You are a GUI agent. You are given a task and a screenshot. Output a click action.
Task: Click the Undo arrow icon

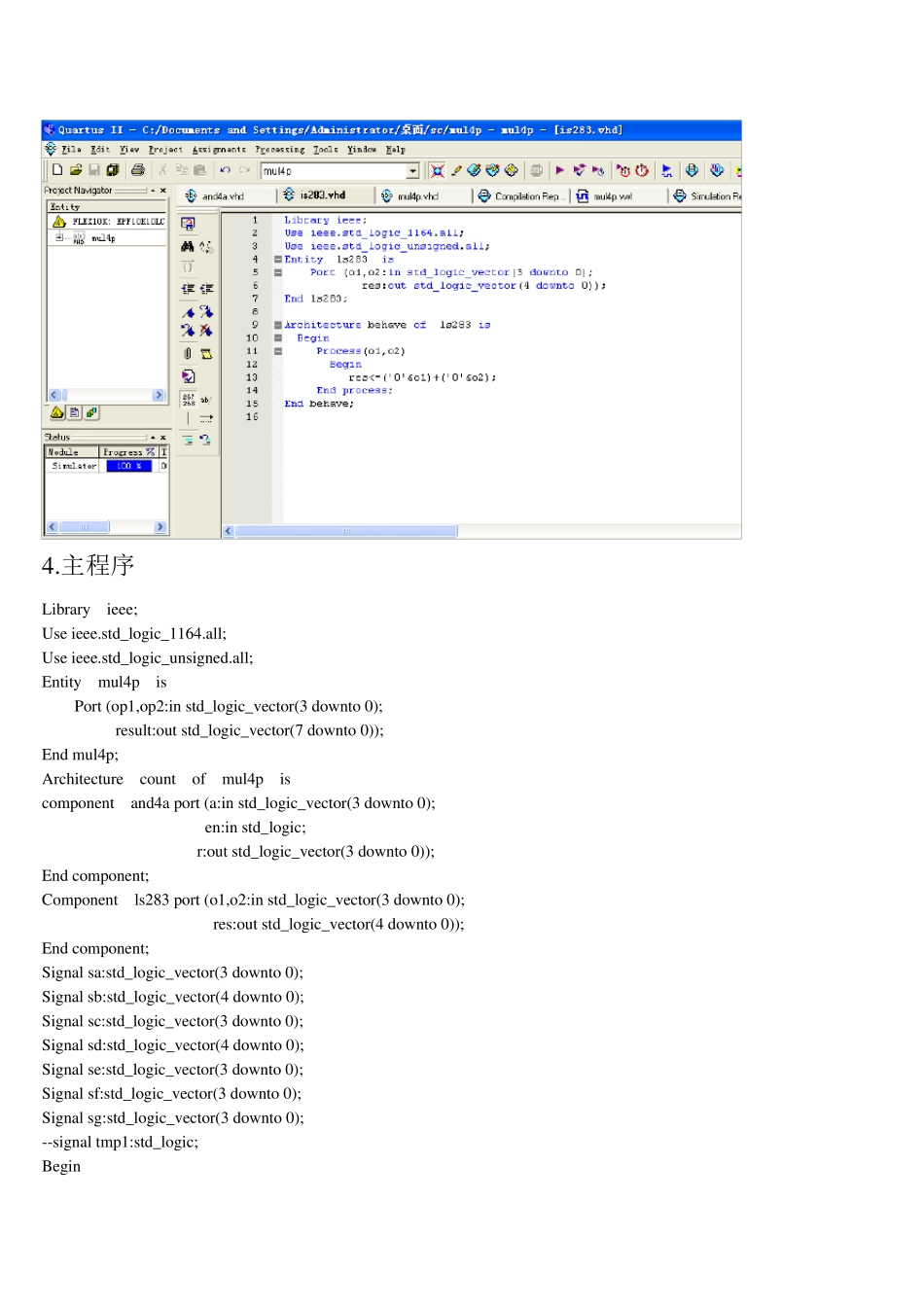226,170
